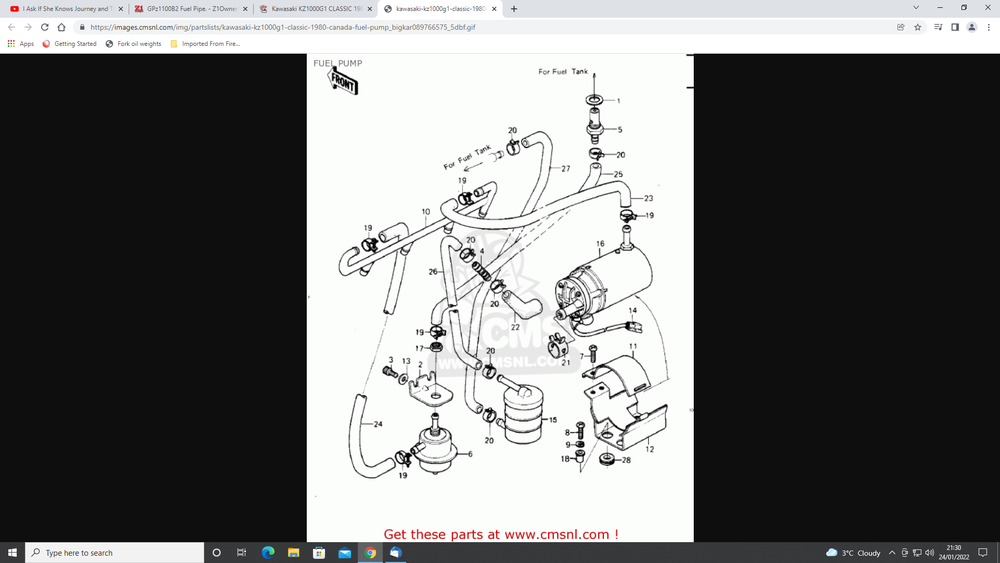Screen dimensions: 1000x563
Task: Bookmark this page with the star icon
Action: 918,27
